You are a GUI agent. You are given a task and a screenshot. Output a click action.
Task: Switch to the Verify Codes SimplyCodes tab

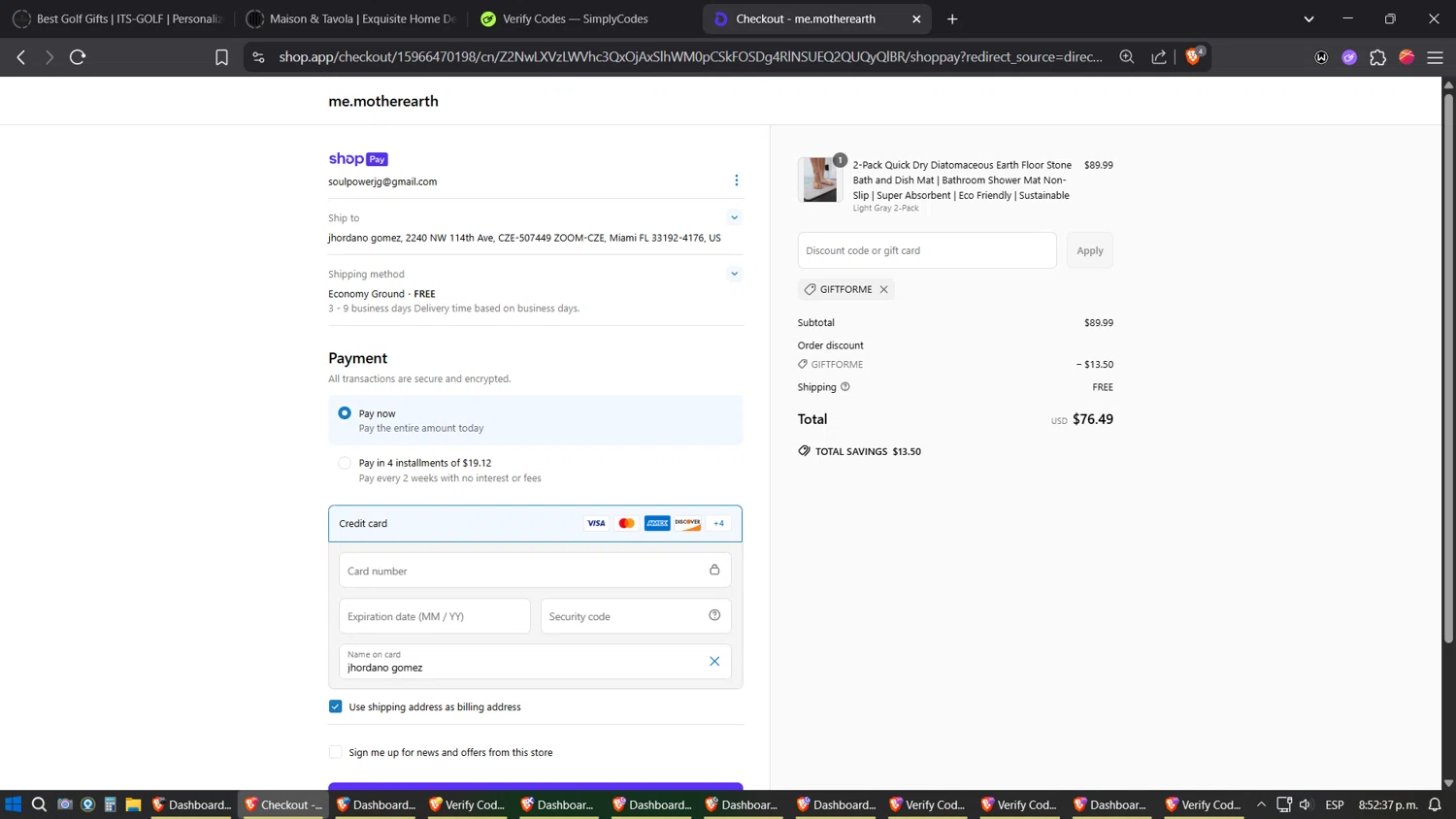pyautogui.click(x=583, y=18)
